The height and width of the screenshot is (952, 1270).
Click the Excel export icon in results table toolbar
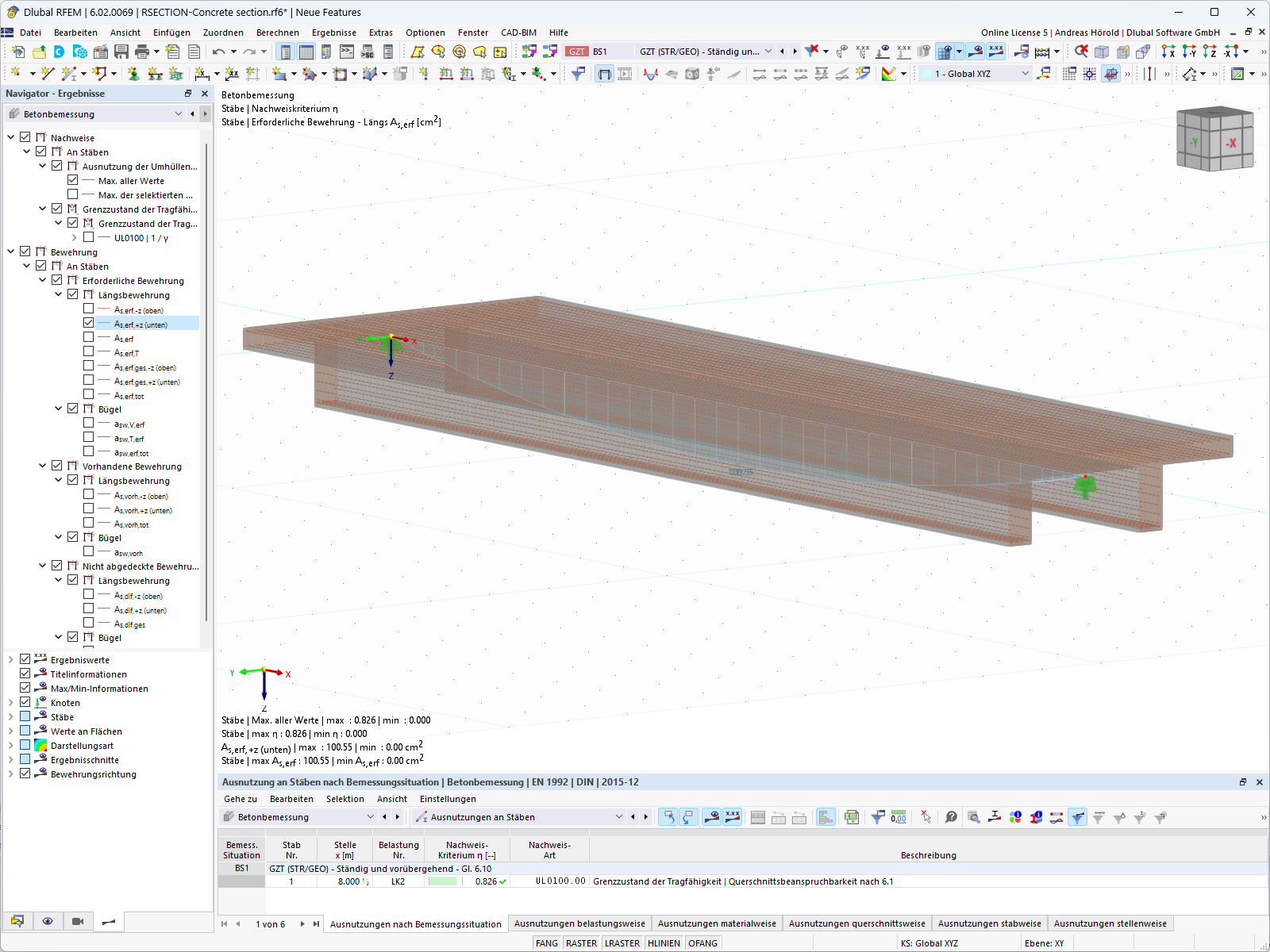pyautogui.click(x=850, y=817)
